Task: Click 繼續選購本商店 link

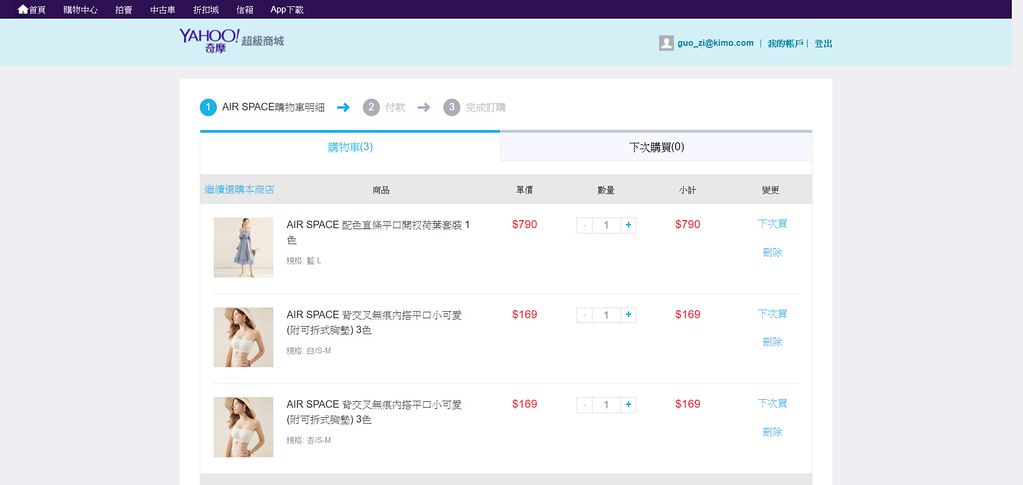Action: pyautogui.click(x=239, y=189)
